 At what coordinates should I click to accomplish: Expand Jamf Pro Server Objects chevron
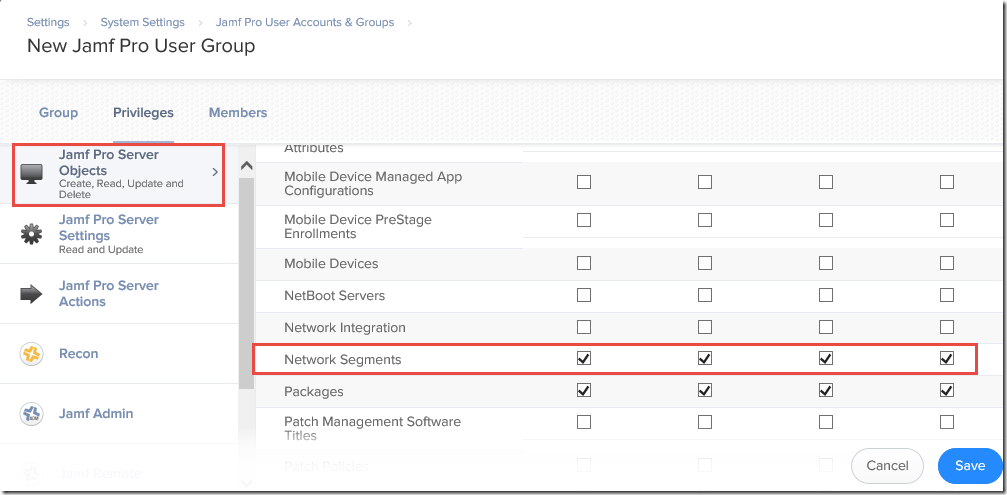(x=215, y=172)
